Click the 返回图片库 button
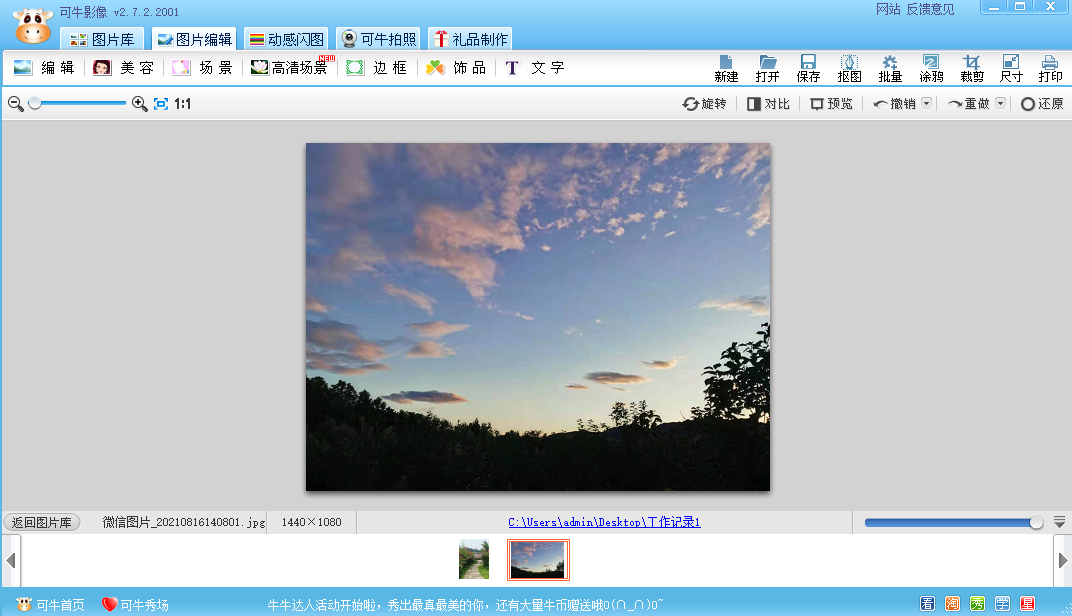1072x616 pixels. [x=41, y=521]
